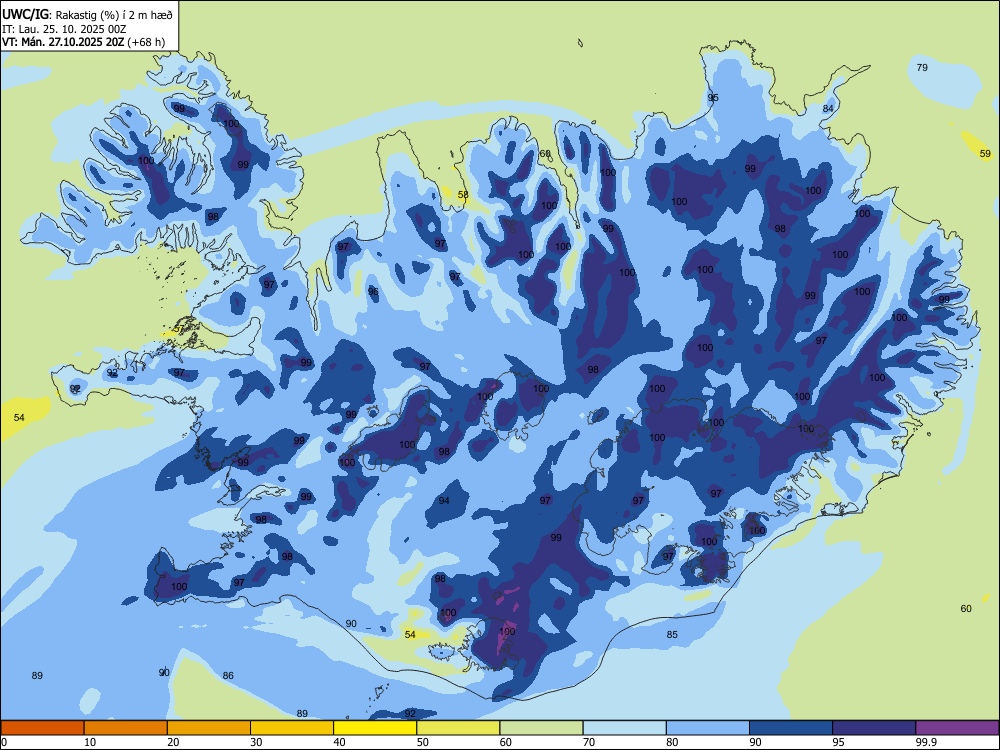Image resolution: width=1000 pixels, height=750 pixels.
Task: Click the humidity value 86 on the map
Action: pyautogui.click(x=228, y=675)
